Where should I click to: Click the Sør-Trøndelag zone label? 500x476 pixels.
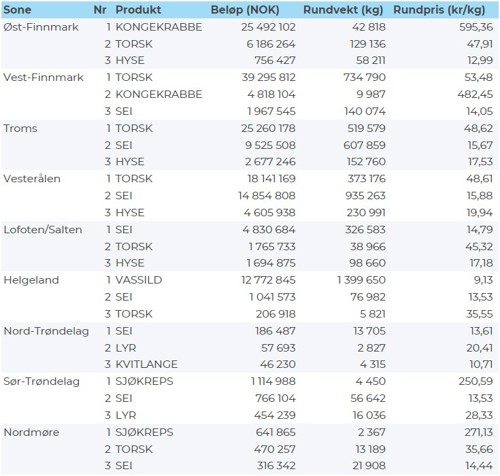coord(42,381)
